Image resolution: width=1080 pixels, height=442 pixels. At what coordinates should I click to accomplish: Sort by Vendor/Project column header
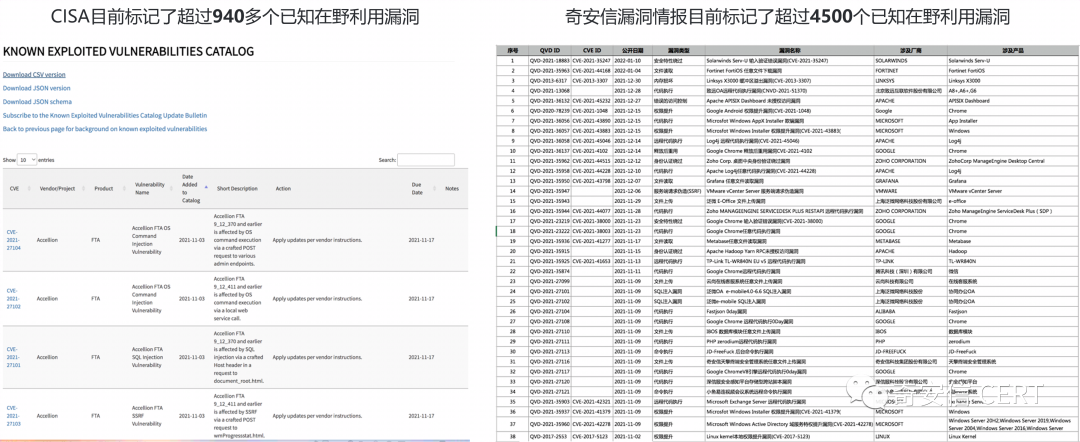[56, 189]
